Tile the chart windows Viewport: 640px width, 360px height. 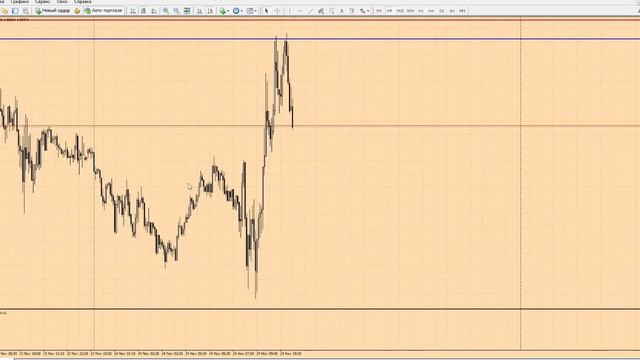click(x=187, y=11)
